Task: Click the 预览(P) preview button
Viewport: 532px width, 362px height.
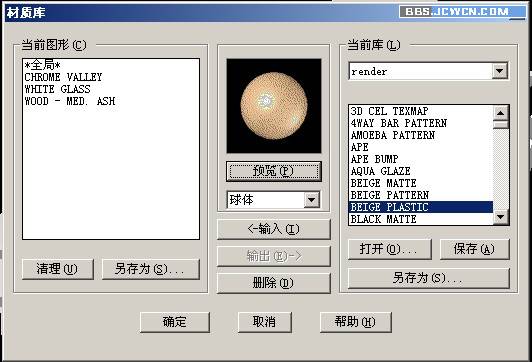Action: pos(273,171)
